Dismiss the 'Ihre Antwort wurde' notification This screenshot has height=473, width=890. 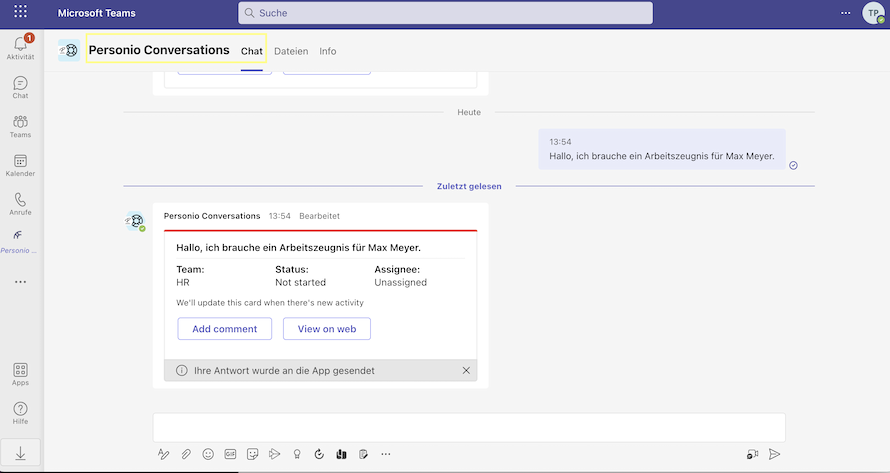(466, 370)
